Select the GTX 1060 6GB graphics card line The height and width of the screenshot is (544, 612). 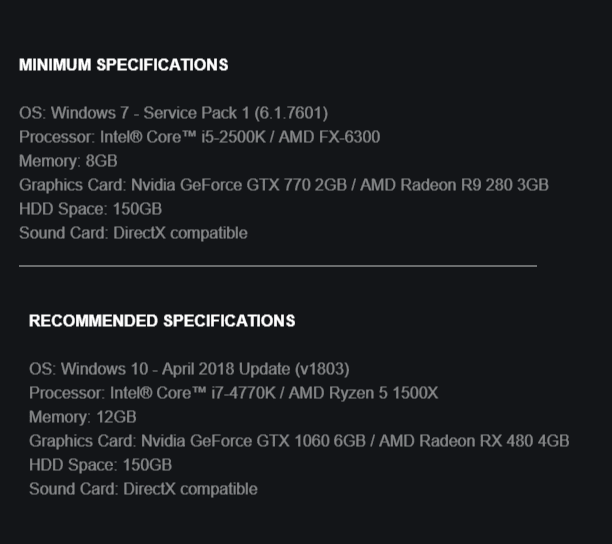(299, 441)
